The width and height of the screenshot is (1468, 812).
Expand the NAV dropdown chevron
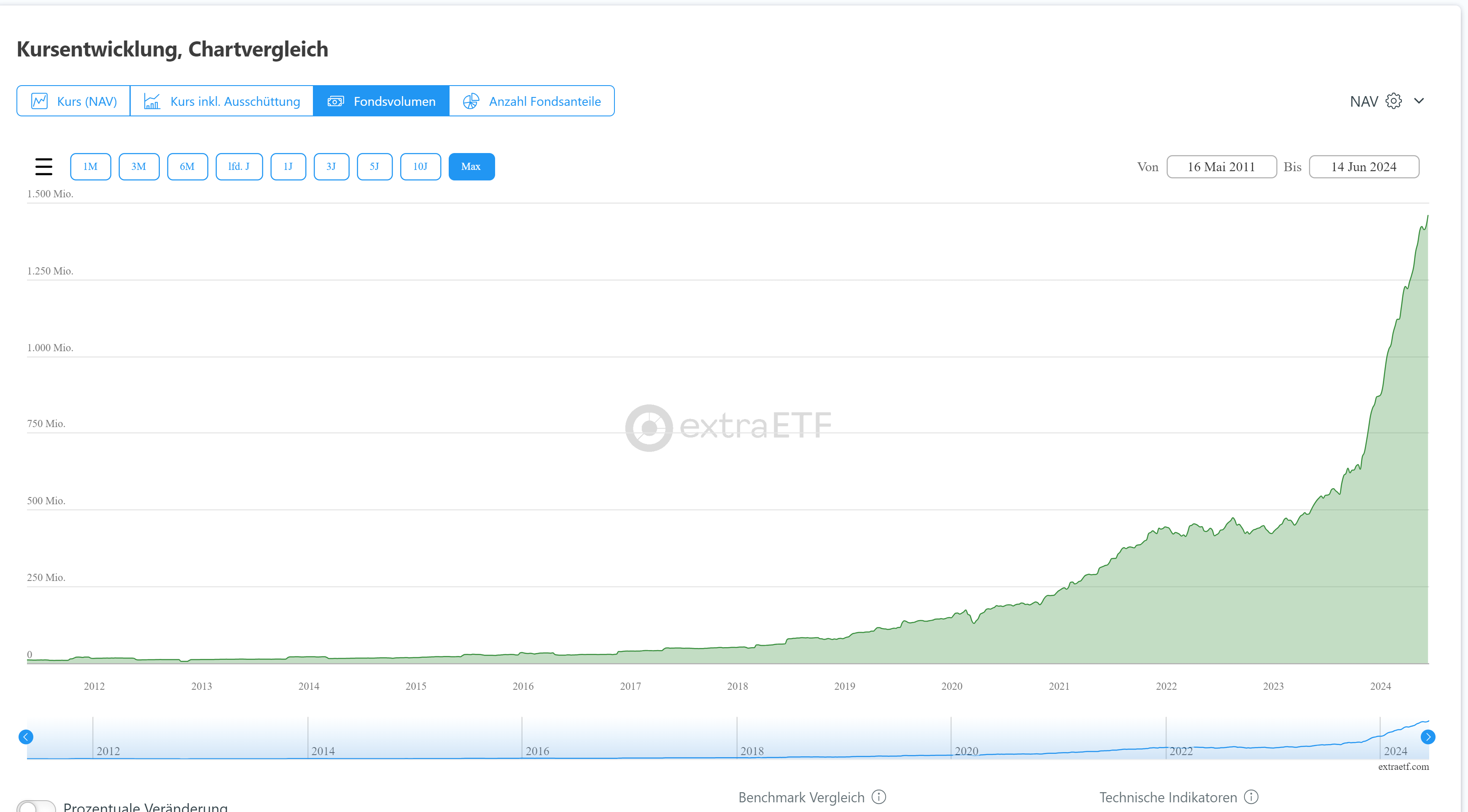tap(1419, 101)
